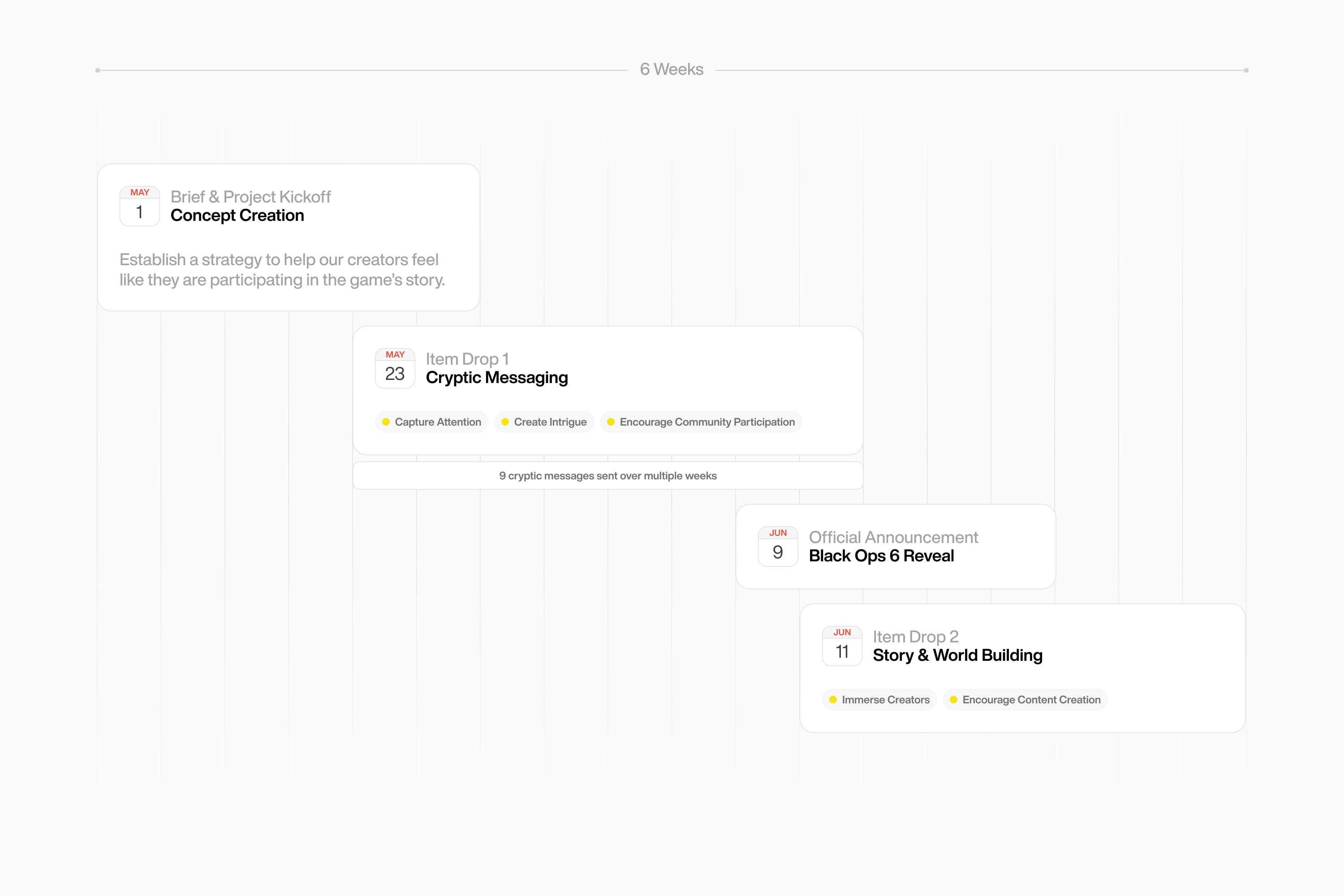Click the Brief & Project Kickoff subtitle

[250, 197]
